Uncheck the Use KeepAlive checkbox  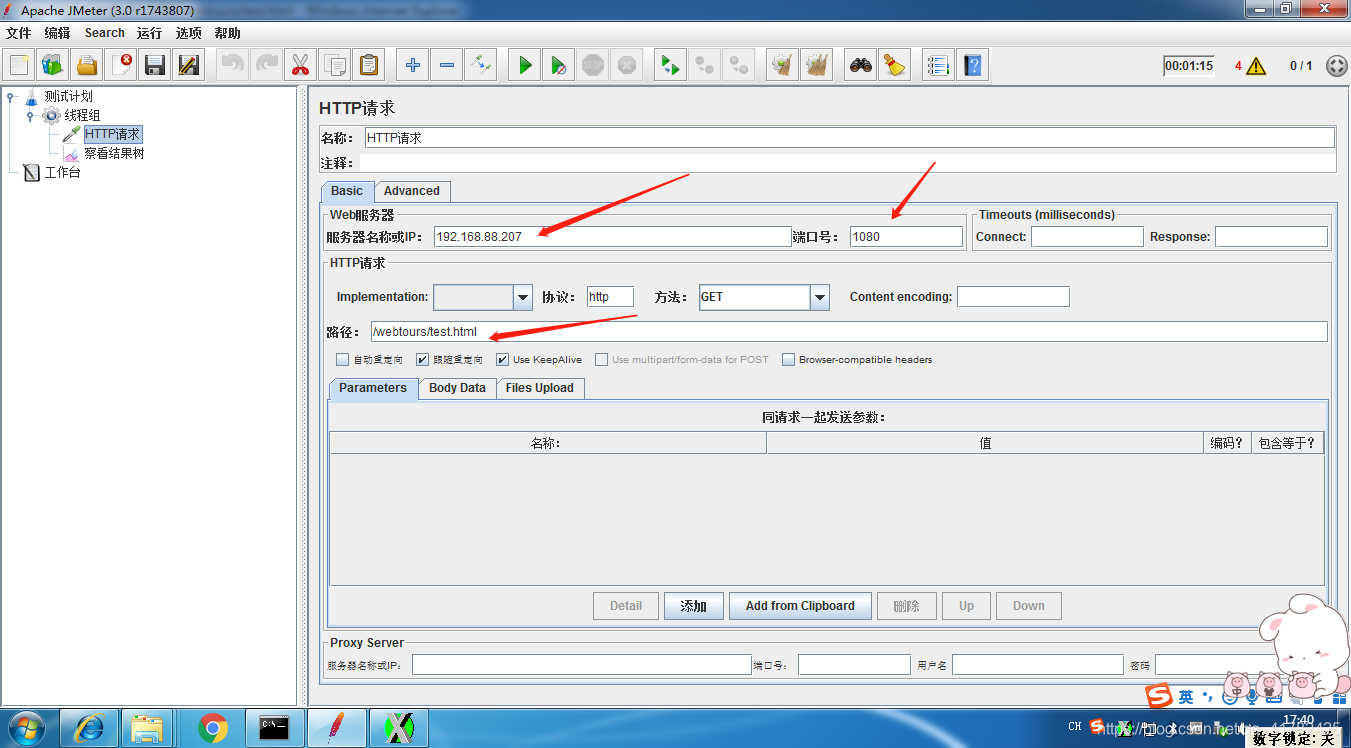tap(503, 359)
